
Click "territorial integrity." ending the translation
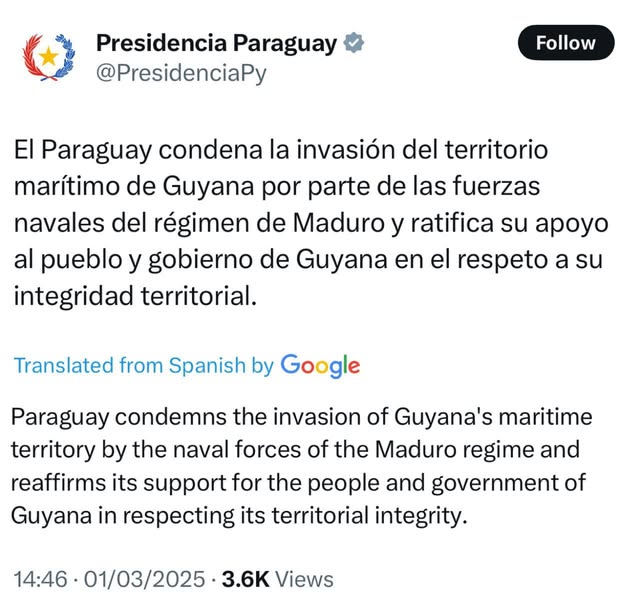369,516
